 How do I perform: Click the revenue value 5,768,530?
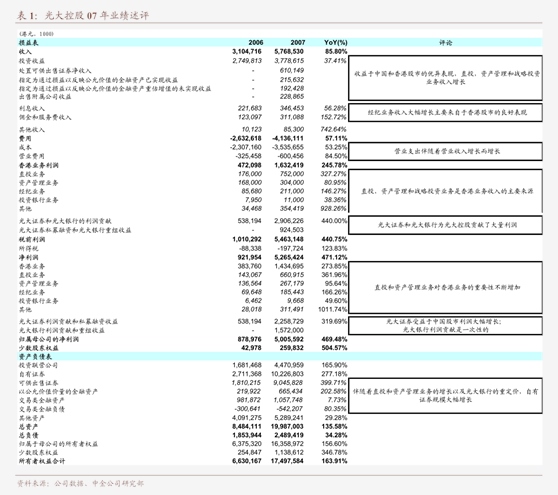[289, 52]
